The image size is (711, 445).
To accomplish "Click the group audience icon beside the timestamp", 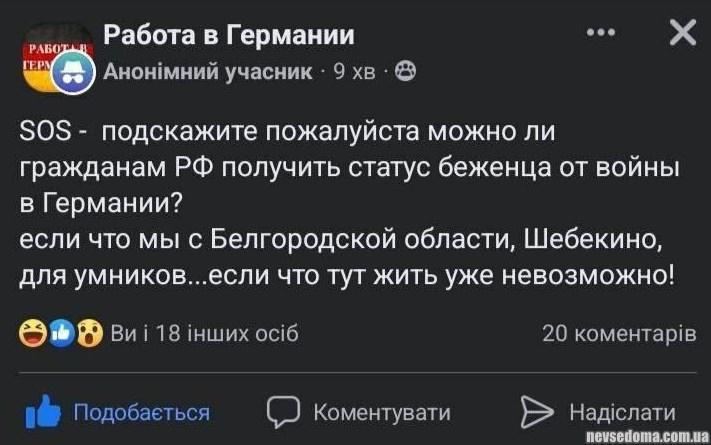I will click(x=406, y=71).
